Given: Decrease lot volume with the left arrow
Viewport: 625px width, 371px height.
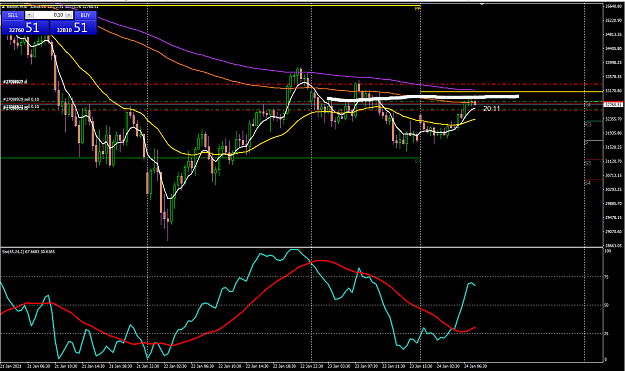Looking at the screenshot, I should tap(29, 15).
